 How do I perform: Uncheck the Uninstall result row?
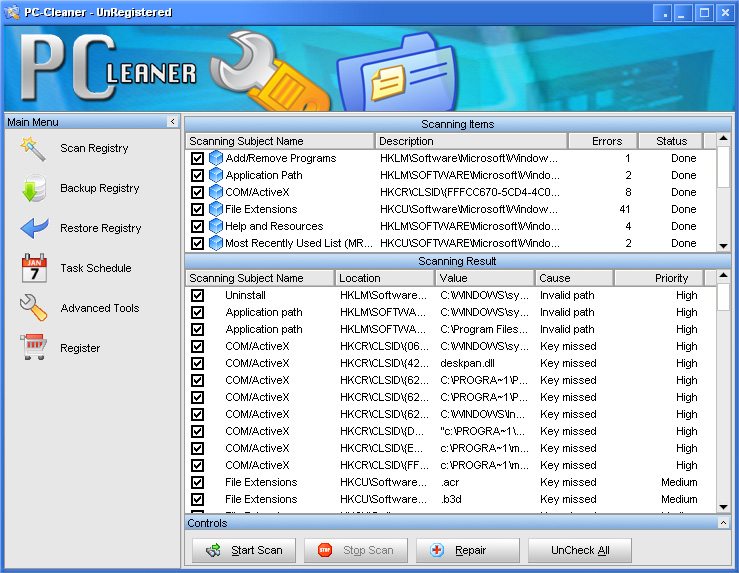pyautogui.click(x=197, y=295)
